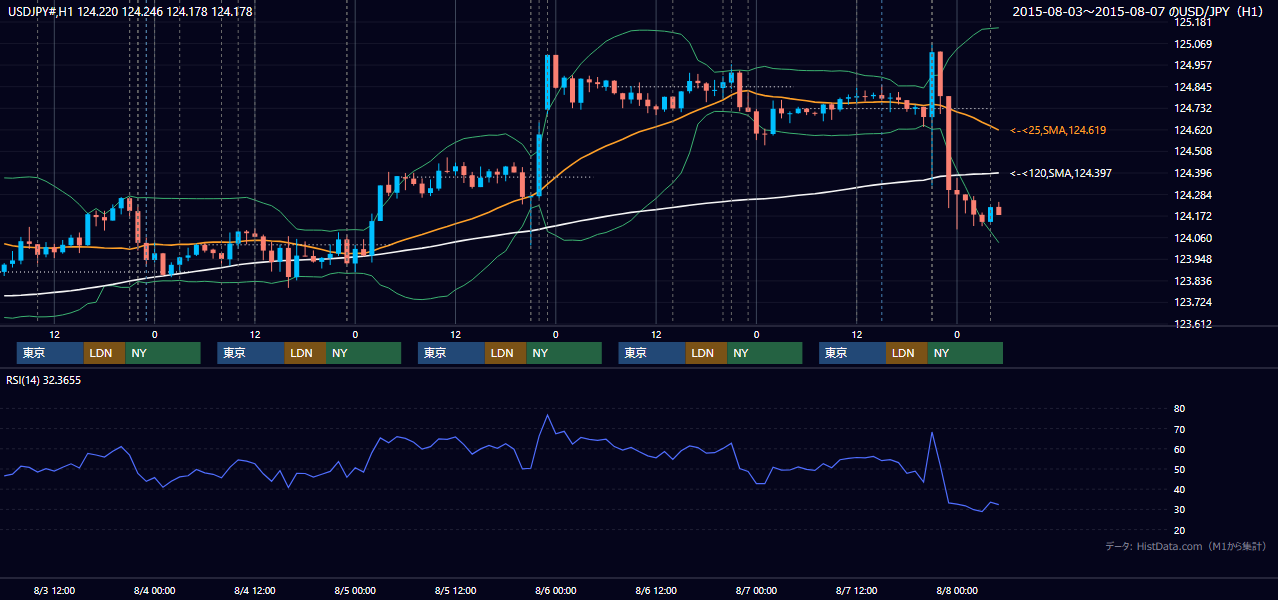Click the 8/6 00:00 time axis label
This screenshot has height=600, width=1278.
(555, 590)
